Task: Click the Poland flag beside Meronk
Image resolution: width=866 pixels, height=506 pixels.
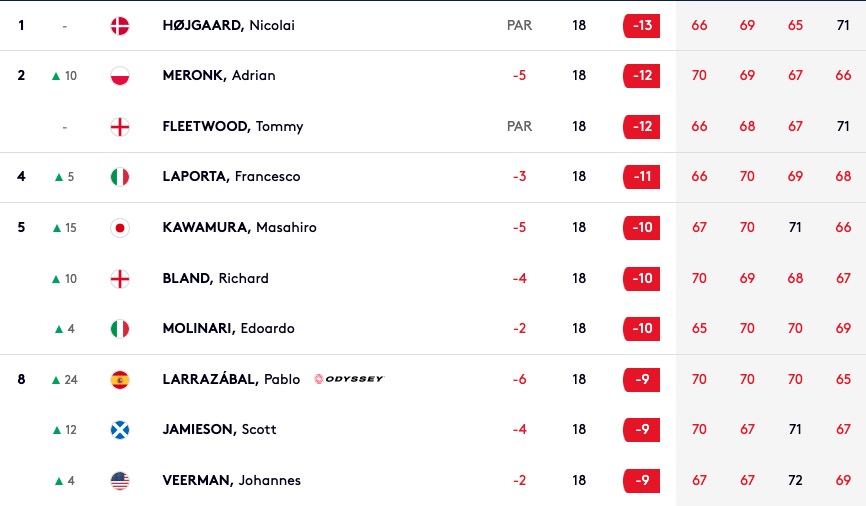Action: point(120,76)
